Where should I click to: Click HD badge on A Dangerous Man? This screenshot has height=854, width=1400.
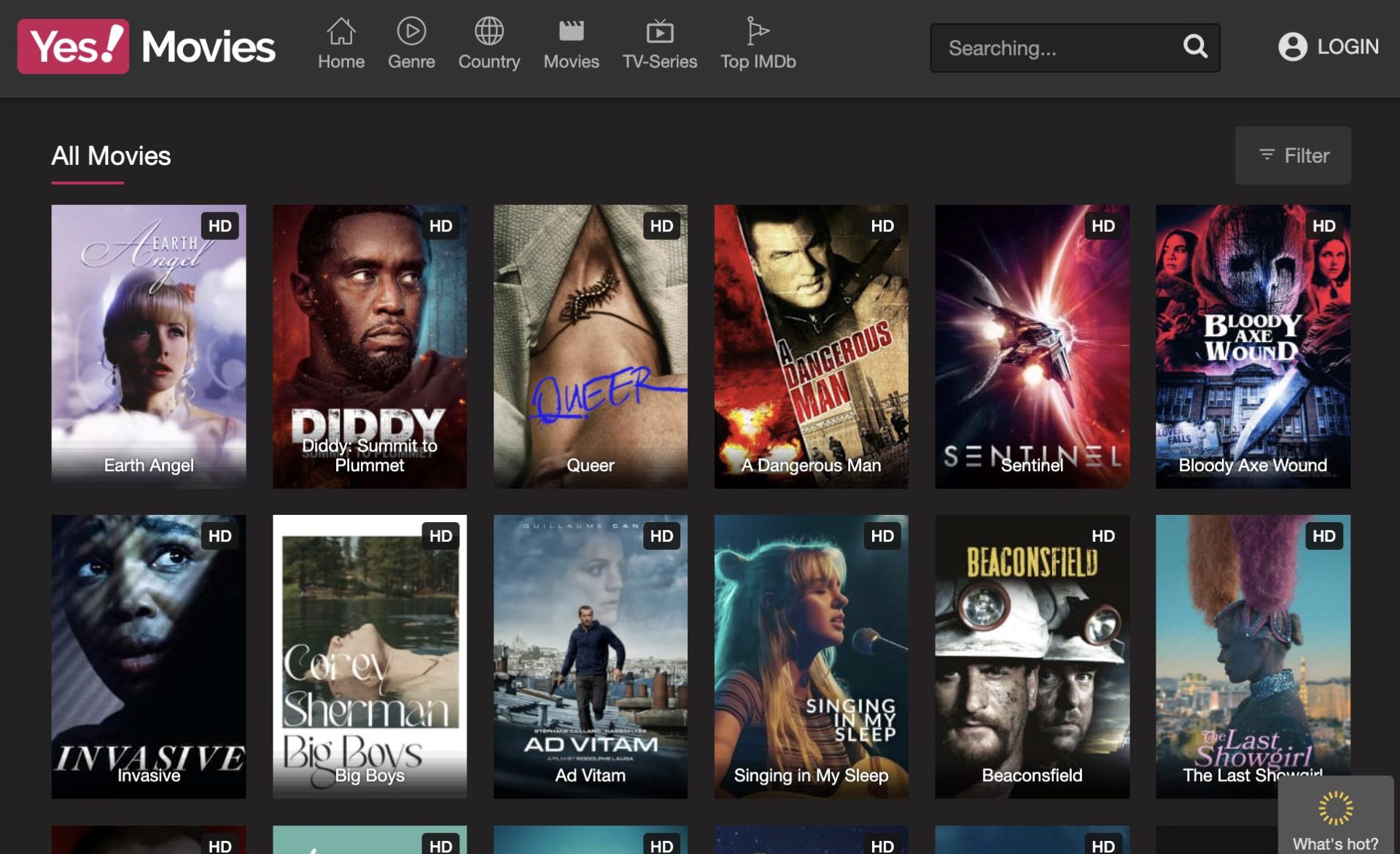[882, 226]
